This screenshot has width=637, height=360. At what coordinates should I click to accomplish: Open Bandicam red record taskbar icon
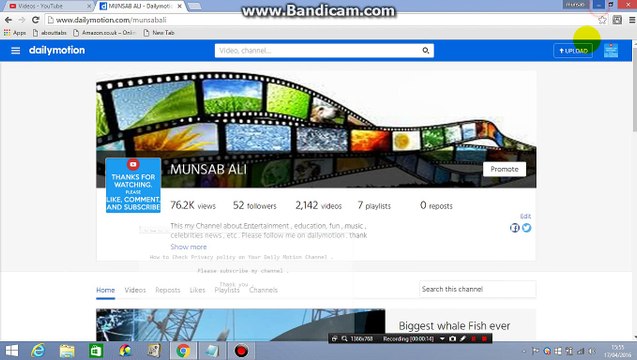pyautogui.click(x=241, y=351)
